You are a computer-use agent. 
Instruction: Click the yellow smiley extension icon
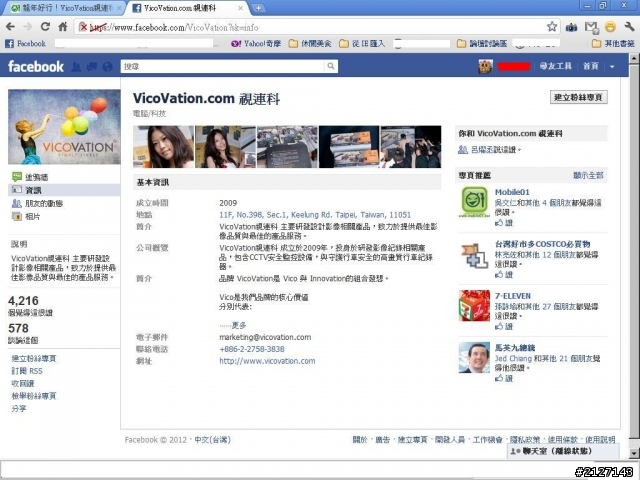(610, 27)
